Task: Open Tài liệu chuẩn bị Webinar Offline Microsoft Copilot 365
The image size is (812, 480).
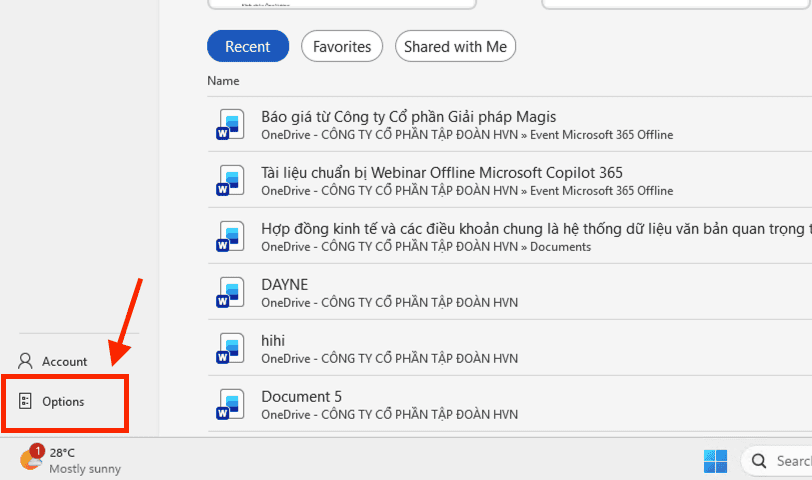Action: click(x=442, y=172)
